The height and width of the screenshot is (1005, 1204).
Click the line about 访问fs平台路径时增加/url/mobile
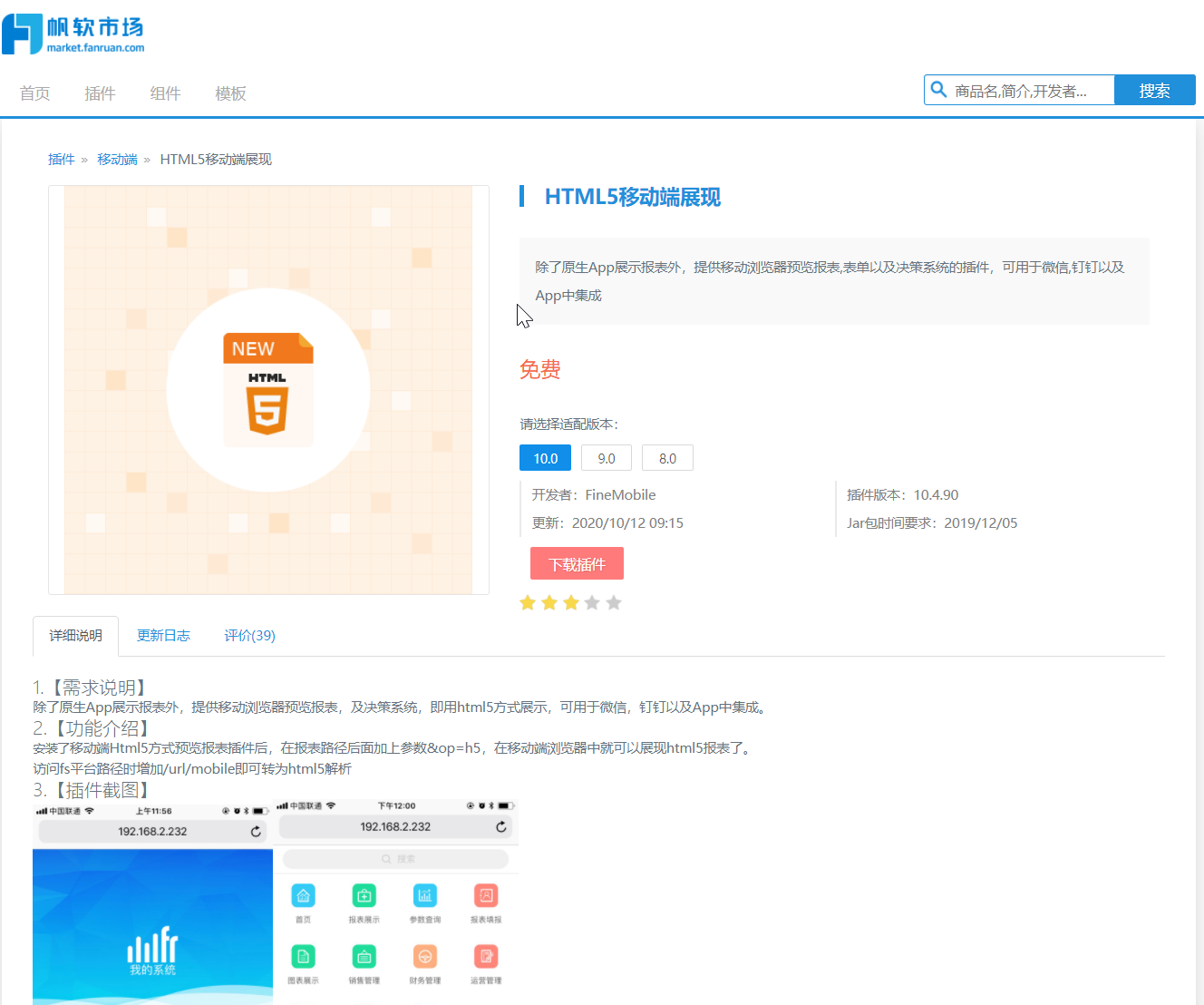tap(192, 769)
